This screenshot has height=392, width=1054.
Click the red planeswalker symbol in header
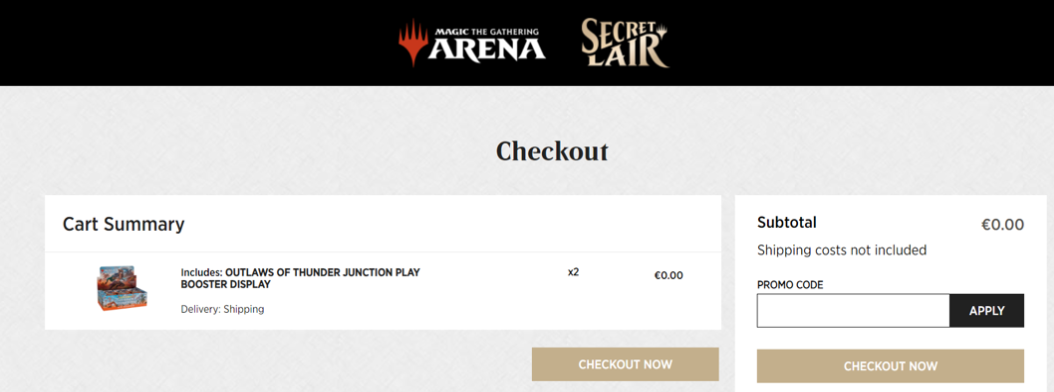[x=413, y=43]
